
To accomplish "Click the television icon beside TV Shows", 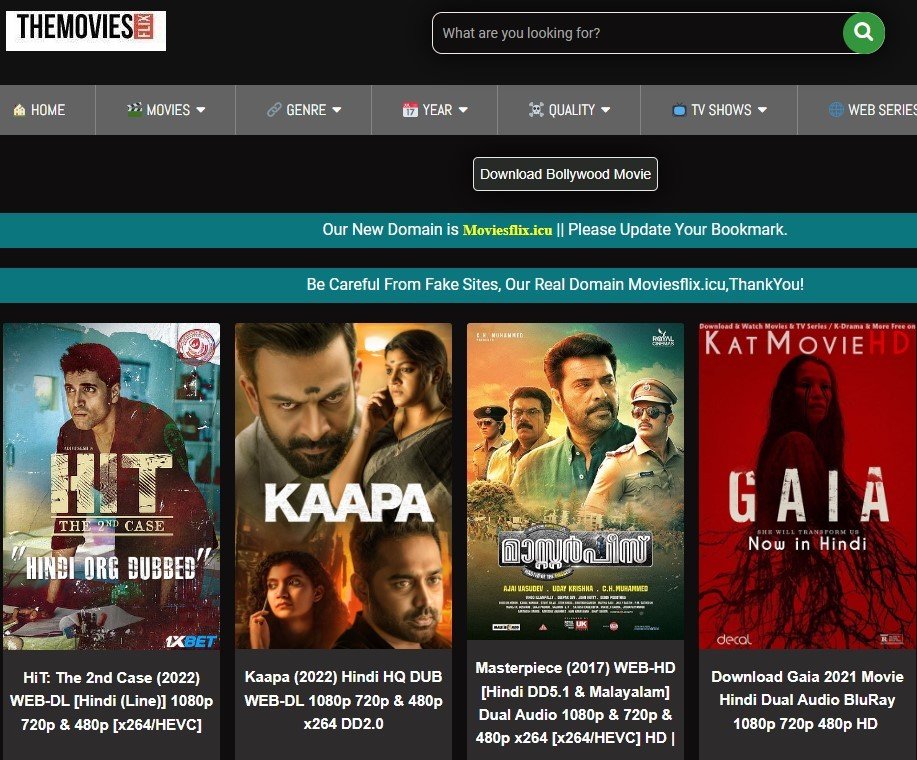I will tap(679, 110).
